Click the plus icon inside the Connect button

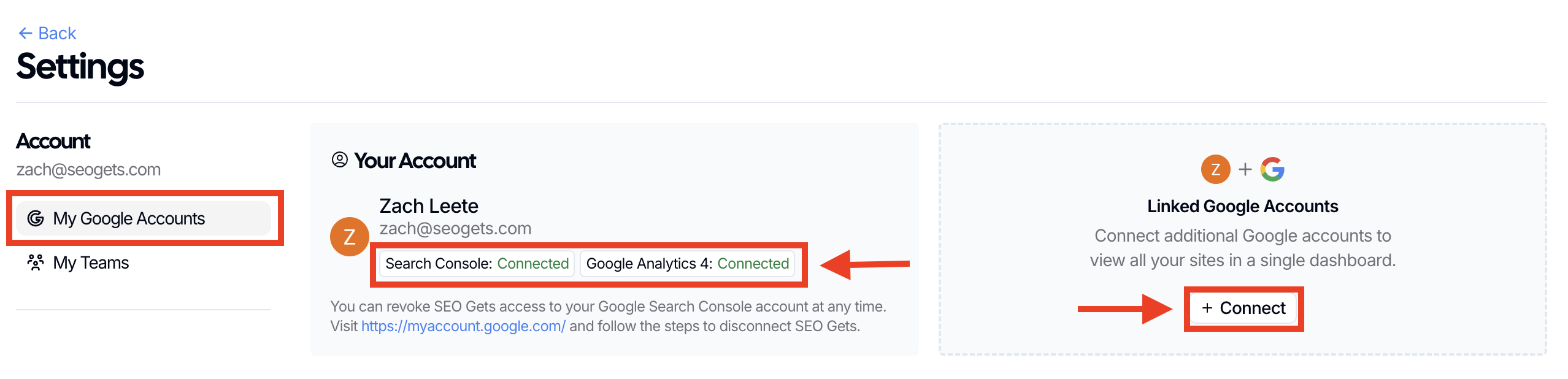coord(1207,308)
